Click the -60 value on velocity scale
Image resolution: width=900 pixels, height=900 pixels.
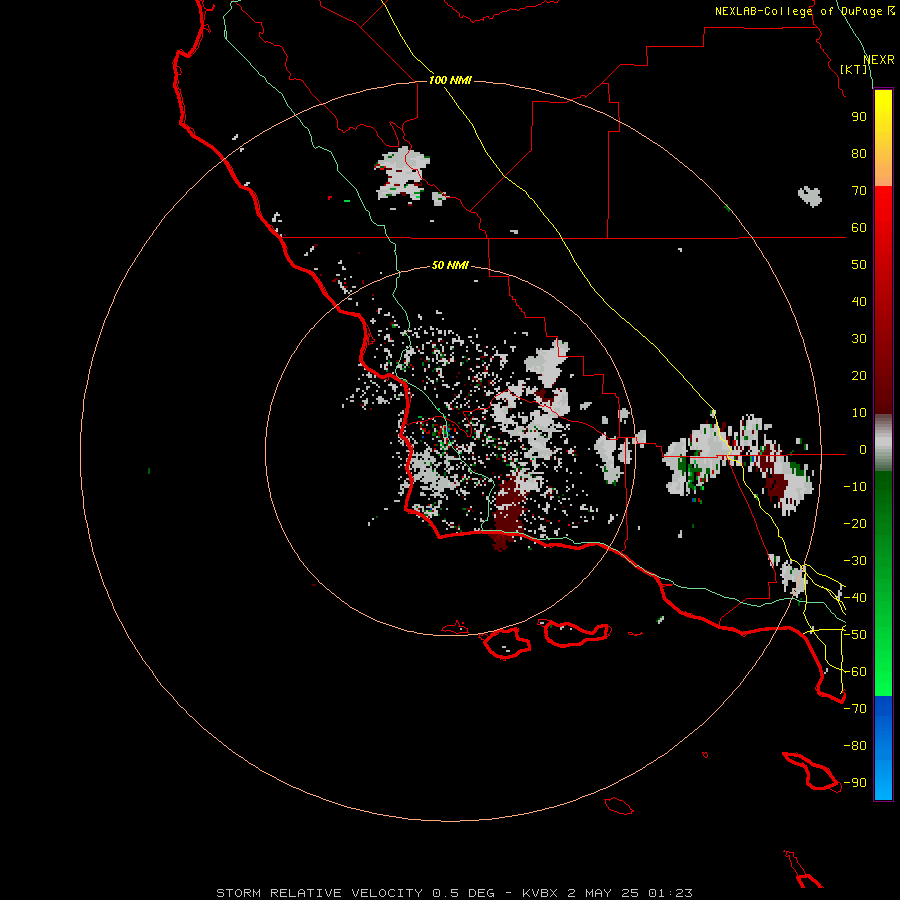point(855,672)
